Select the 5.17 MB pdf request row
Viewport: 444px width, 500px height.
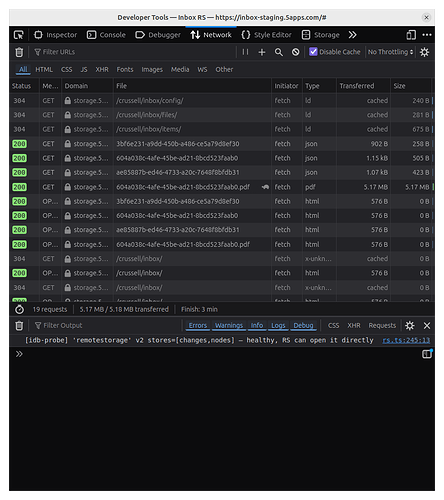pyautogui.click(x=222, y=187)
